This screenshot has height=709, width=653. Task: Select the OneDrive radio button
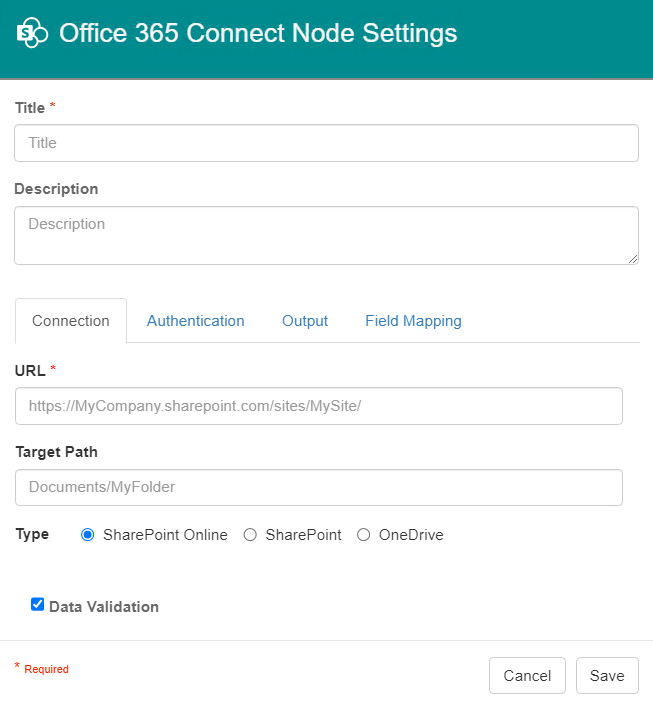[364, 535]
